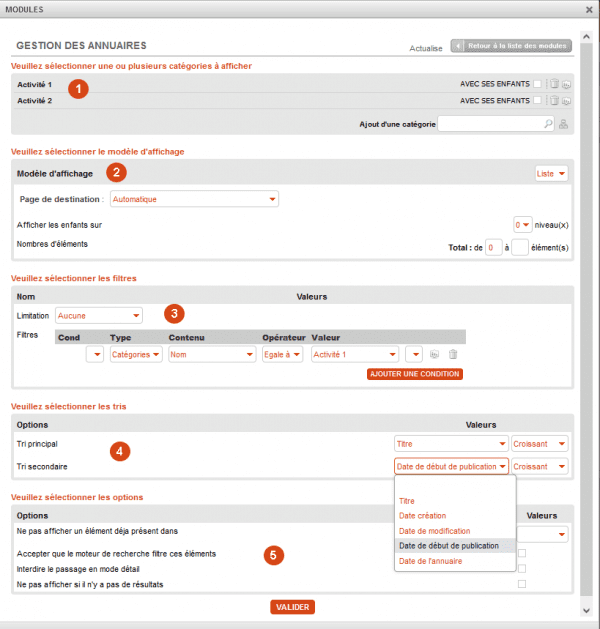Delete the Activité 2 category with trash icon

click(x=554, y=101)
